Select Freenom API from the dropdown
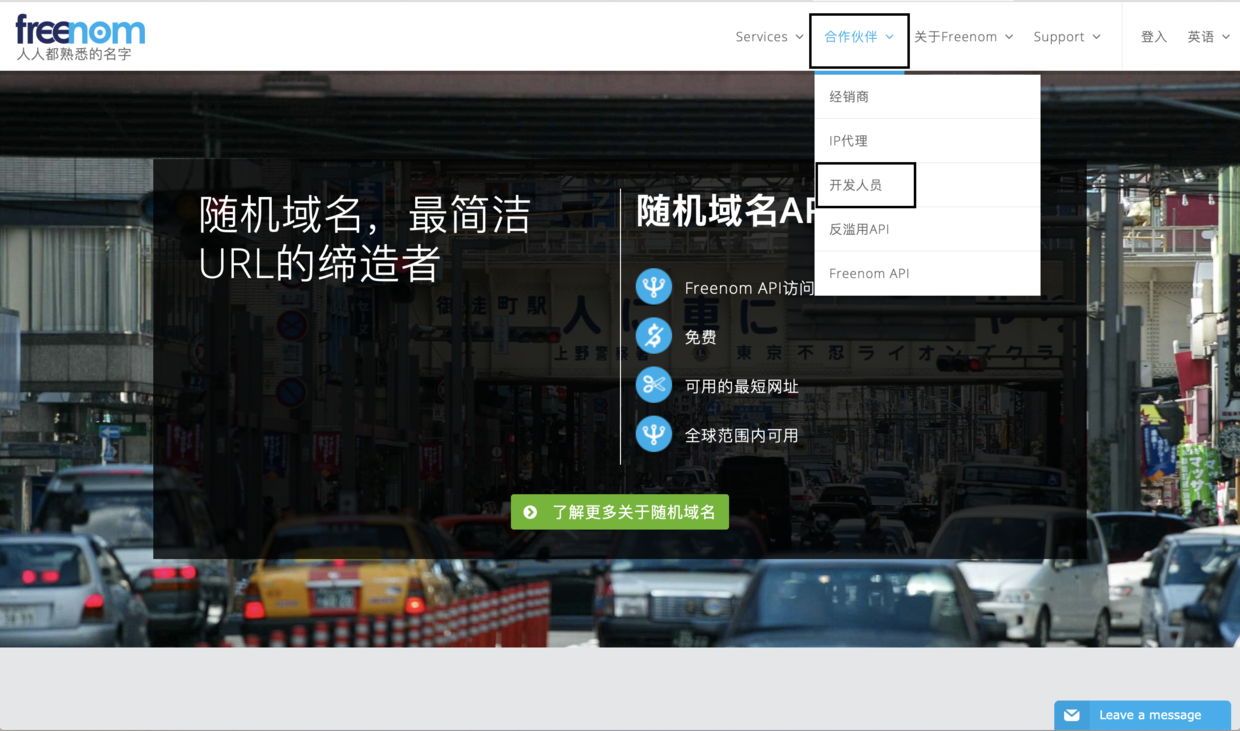 tap(927, 273)
